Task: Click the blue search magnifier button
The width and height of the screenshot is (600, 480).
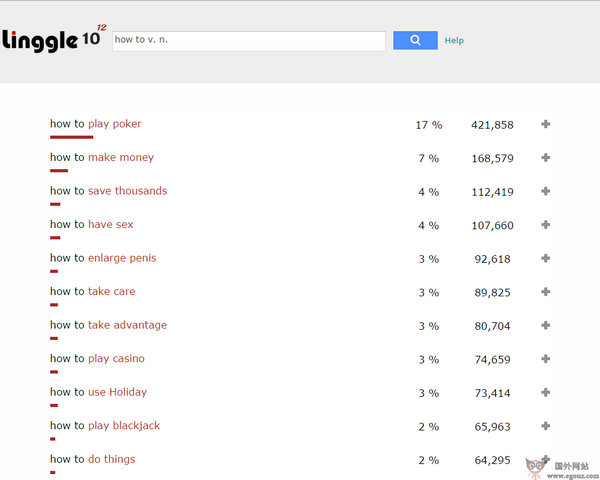Action: pos(415,41)
